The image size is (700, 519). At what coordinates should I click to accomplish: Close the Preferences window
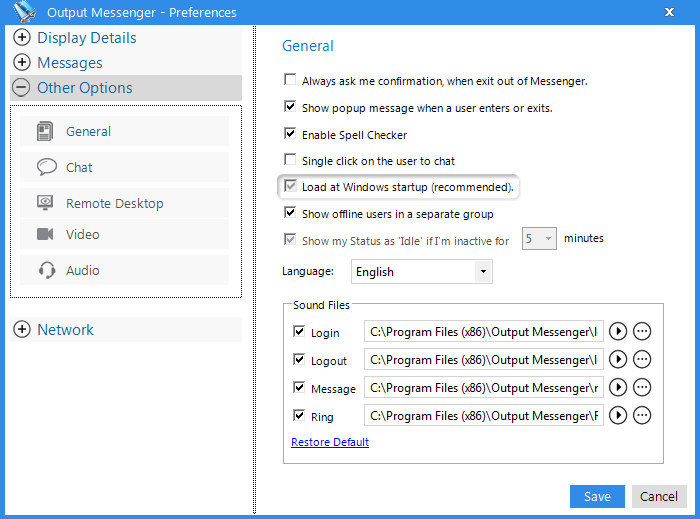point(669,12)
